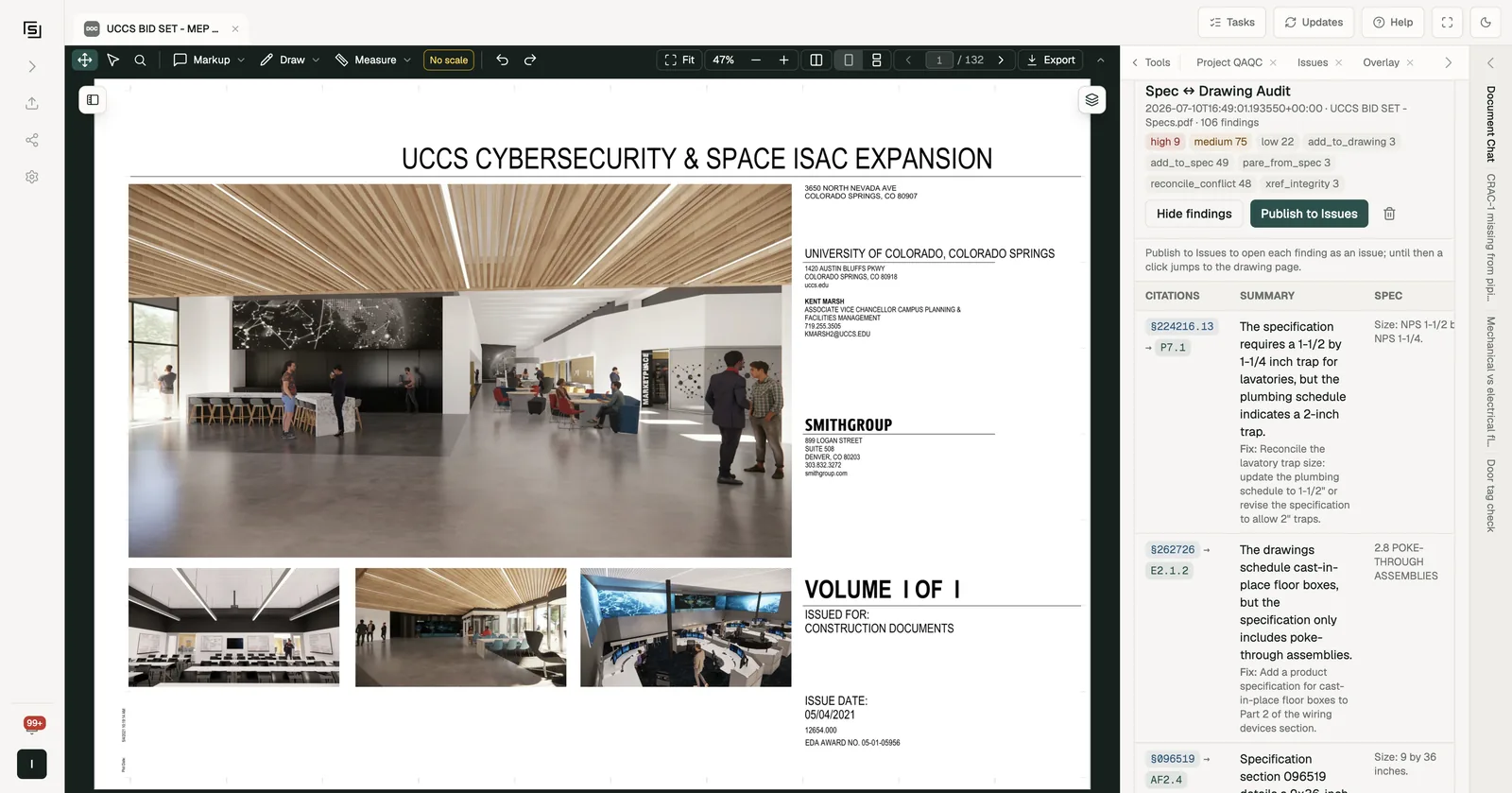Enter fullscreen mode

coord(1447,22)
